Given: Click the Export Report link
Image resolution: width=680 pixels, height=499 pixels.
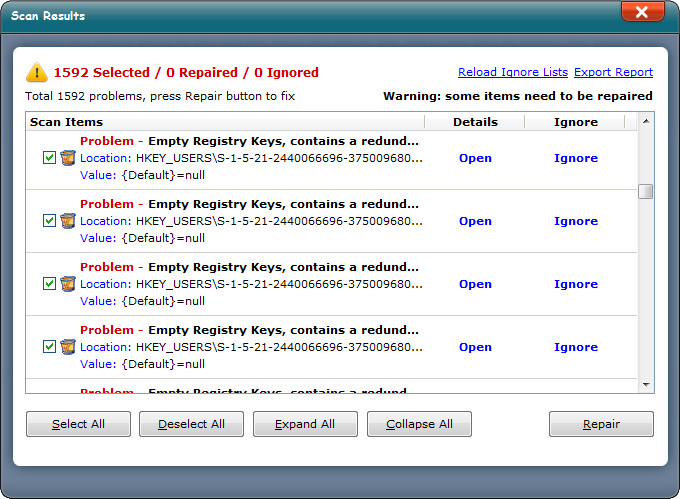Looking at the screenshot, I should [613, 72].
